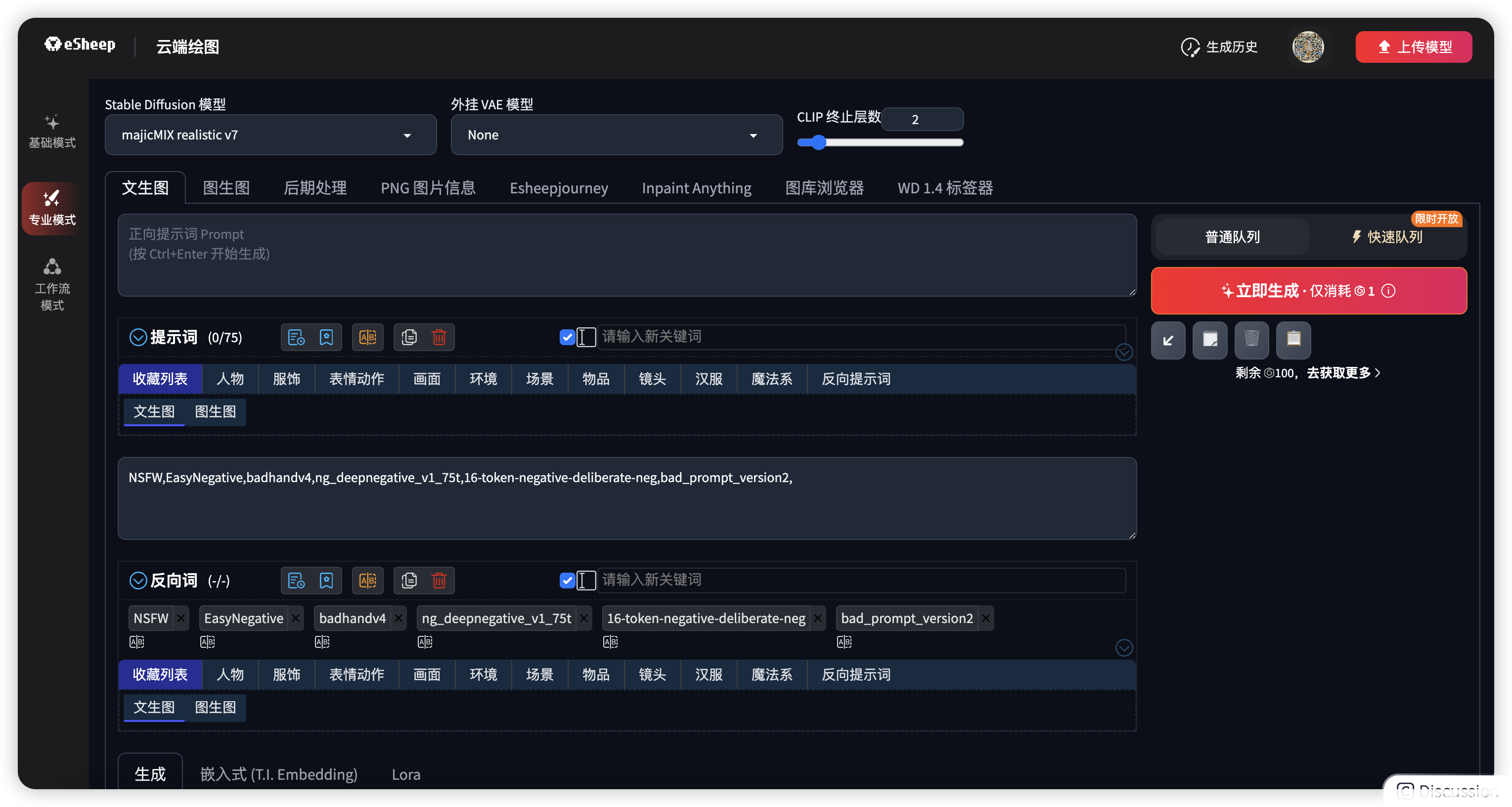Click the 上传模型 upload button

point(1414,47)
